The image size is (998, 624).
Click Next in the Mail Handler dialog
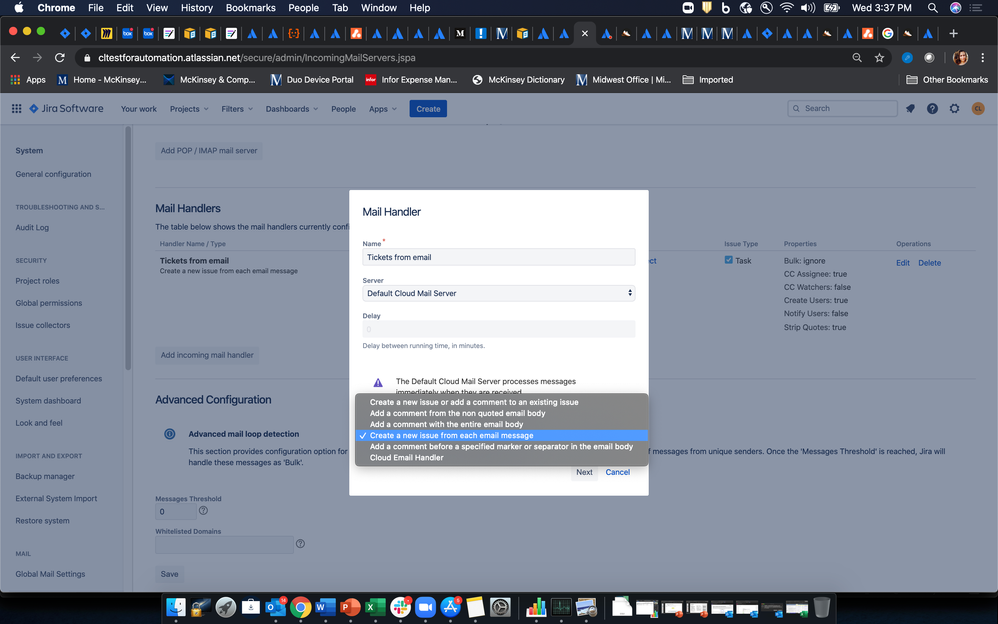584,472
